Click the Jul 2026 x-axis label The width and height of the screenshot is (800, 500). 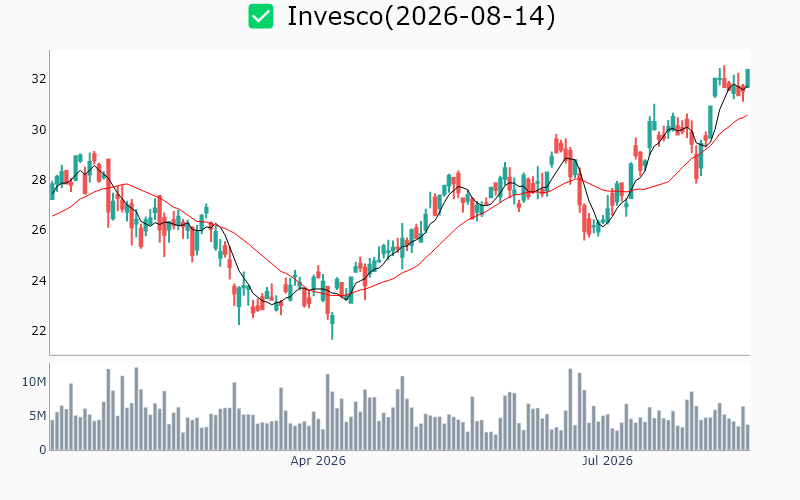[607, 461]
